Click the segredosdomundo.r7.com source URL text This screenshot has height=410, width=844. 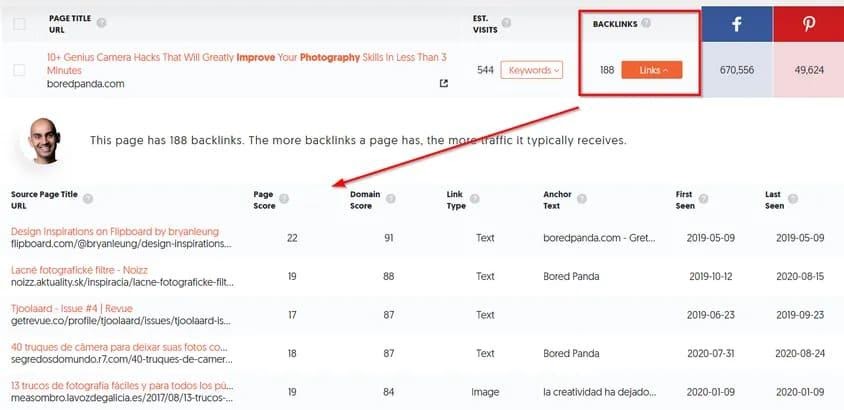point(122,359)
